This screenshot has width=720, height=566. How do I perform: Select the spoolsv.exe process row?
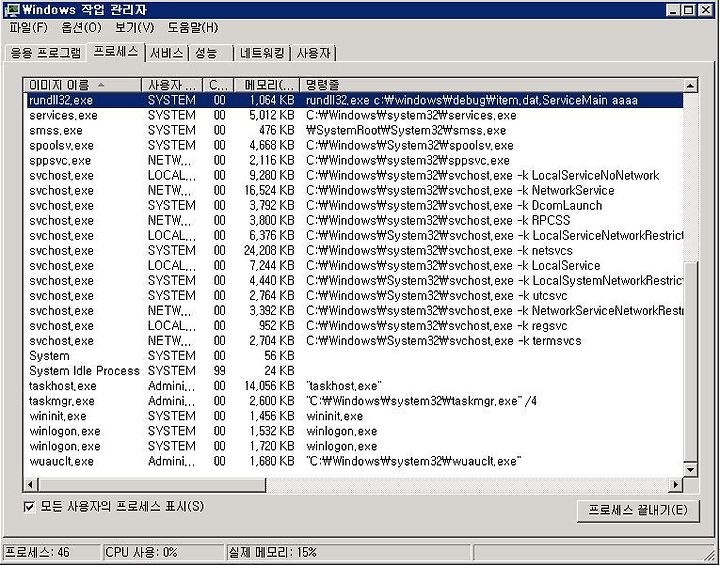[x=354, y=146]
